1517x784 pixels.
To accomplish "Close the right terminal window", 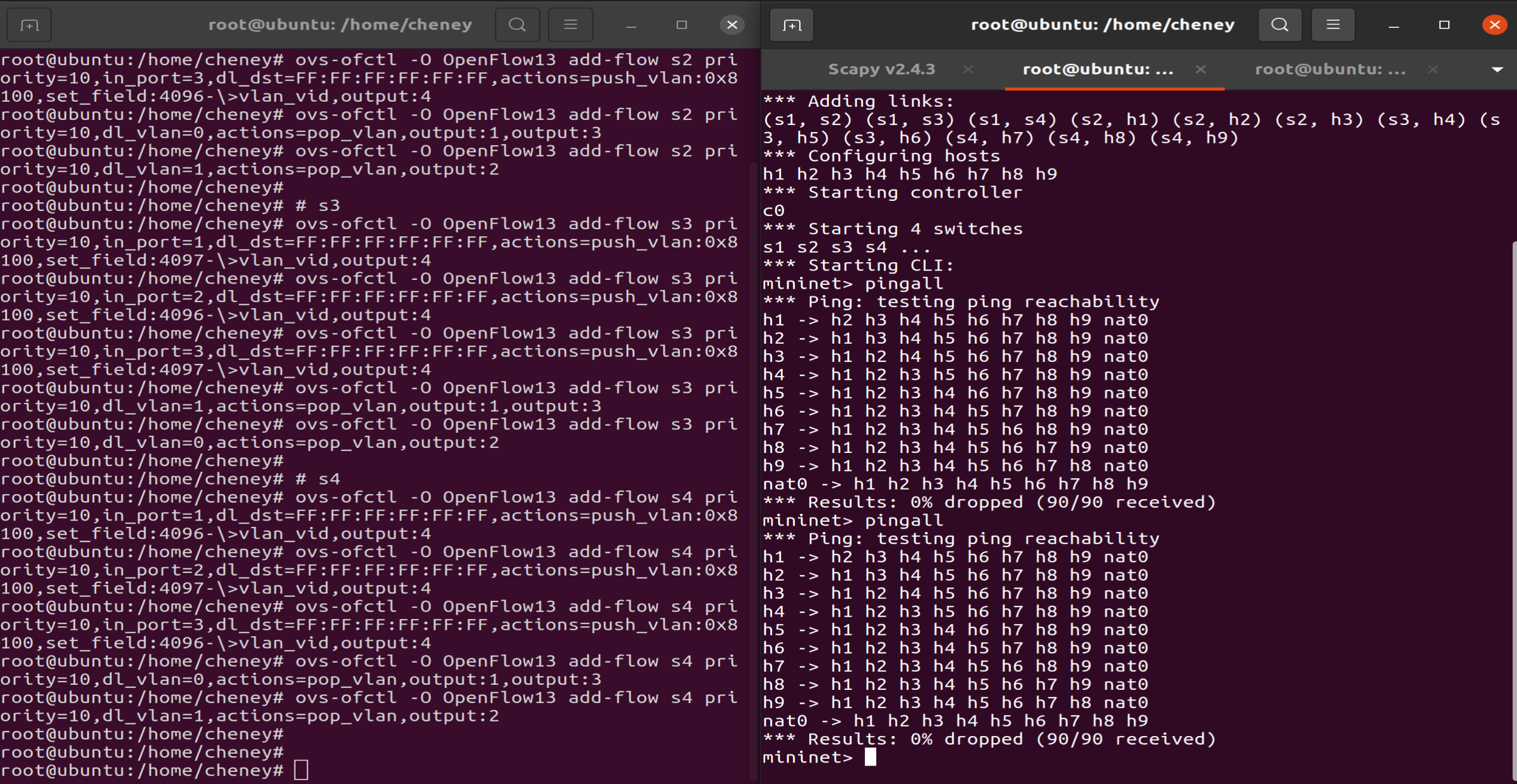I will click(x=1494, y=25).
